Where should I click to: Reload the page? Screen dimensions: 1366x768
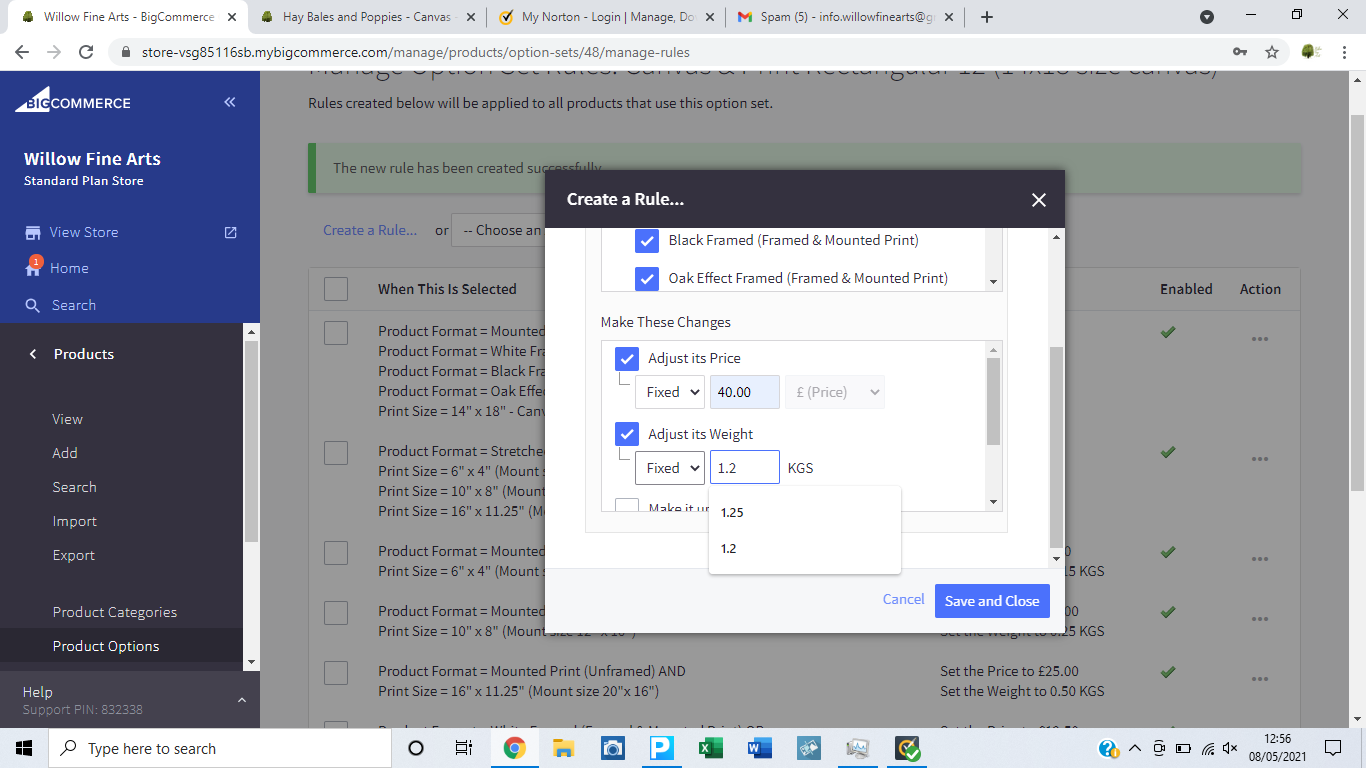(x=86, y=52)
